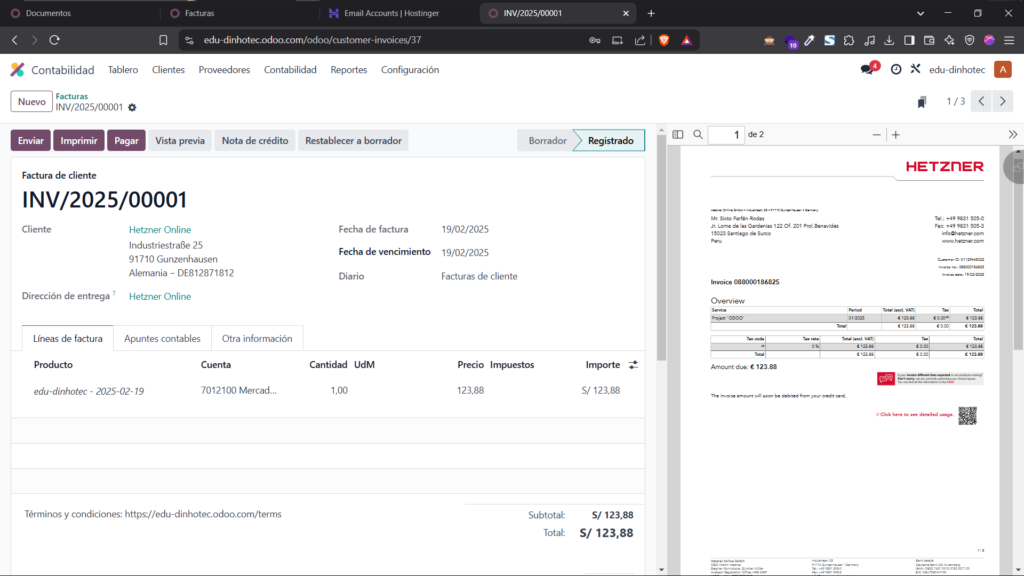Zoom out the PDF preview

click(x=876, y=135)
